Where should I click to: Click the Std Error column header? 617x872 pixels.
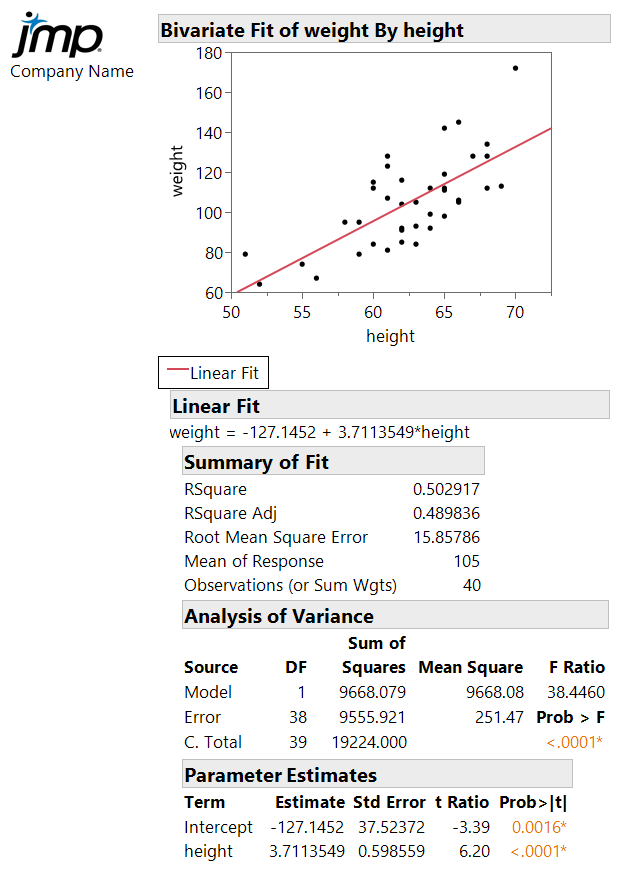(x=390, y=802)
